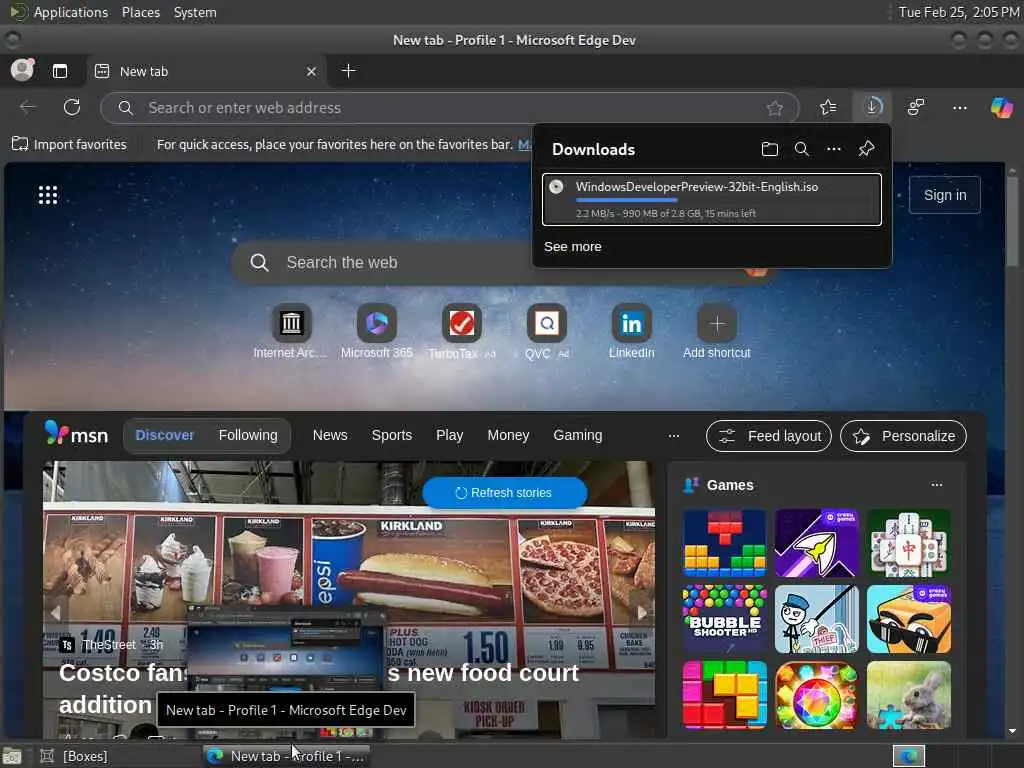Click the clock in the top panel
This screenshot has width=1024, height=768.
pos(959,12)
